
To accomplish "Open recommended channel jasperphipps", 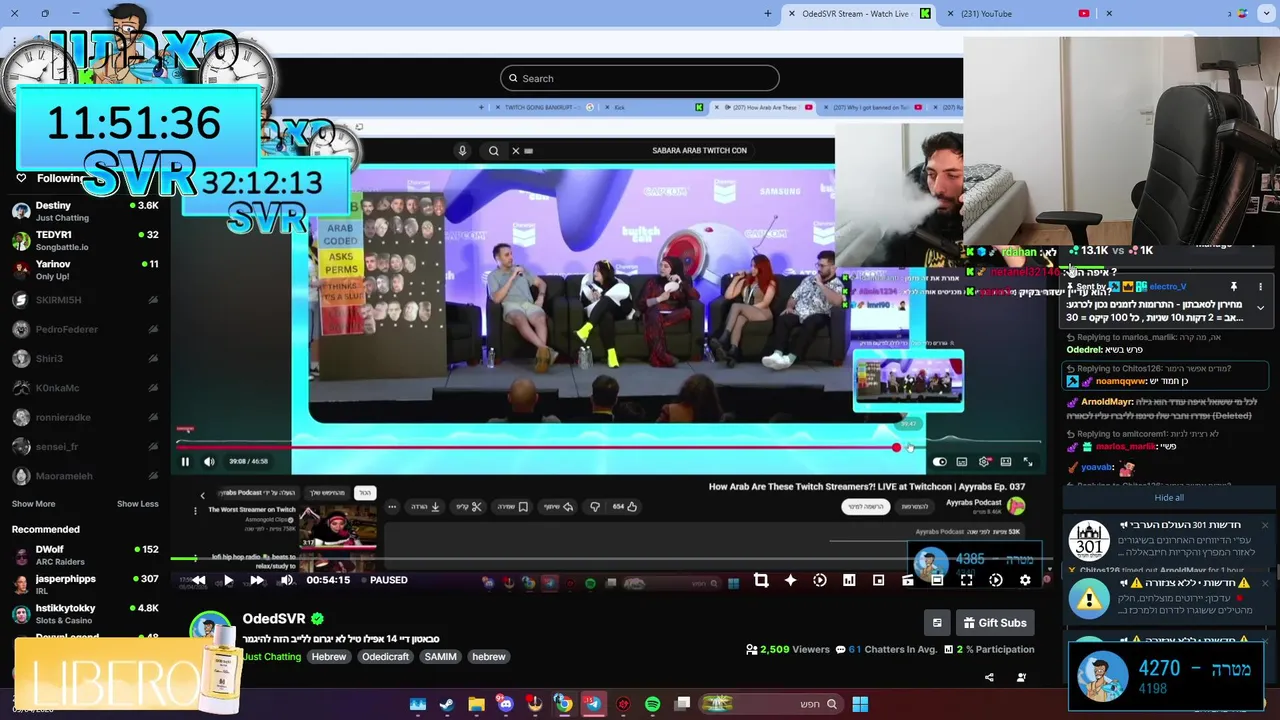I will (x=85, y=584).
